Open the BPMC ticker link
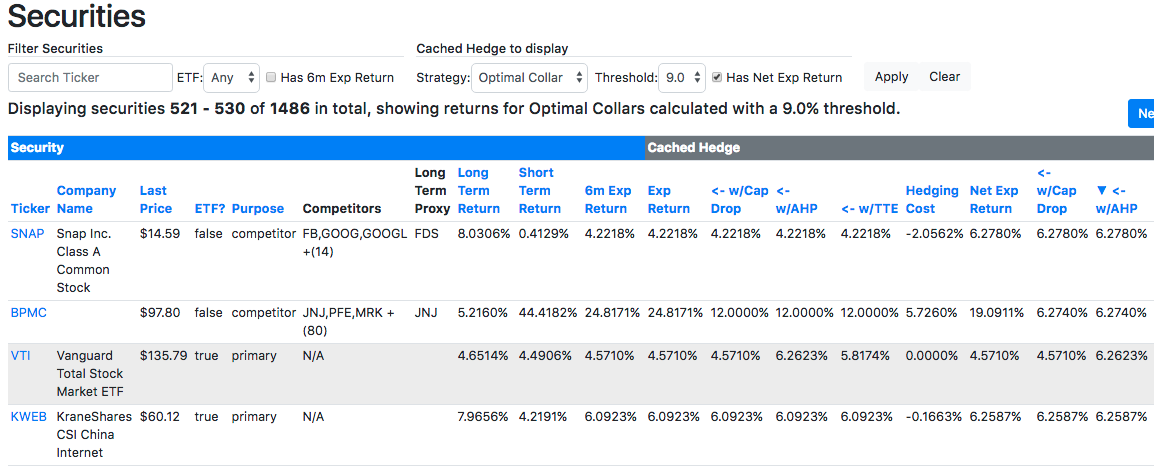Screen dimensions: 1154x468 29,313
